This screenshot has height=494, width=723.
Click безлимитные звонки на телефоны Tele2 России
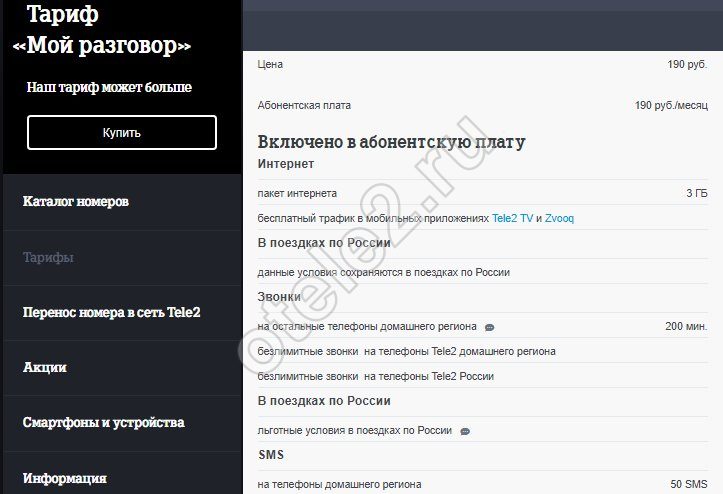click(x=482, y=376)
